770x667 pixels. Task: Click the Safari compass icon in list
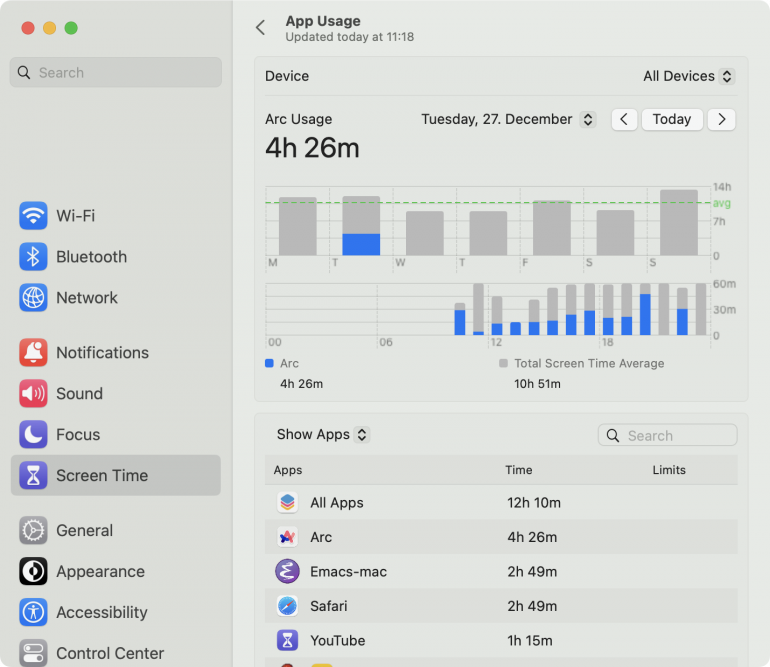[x=287, y=606]
